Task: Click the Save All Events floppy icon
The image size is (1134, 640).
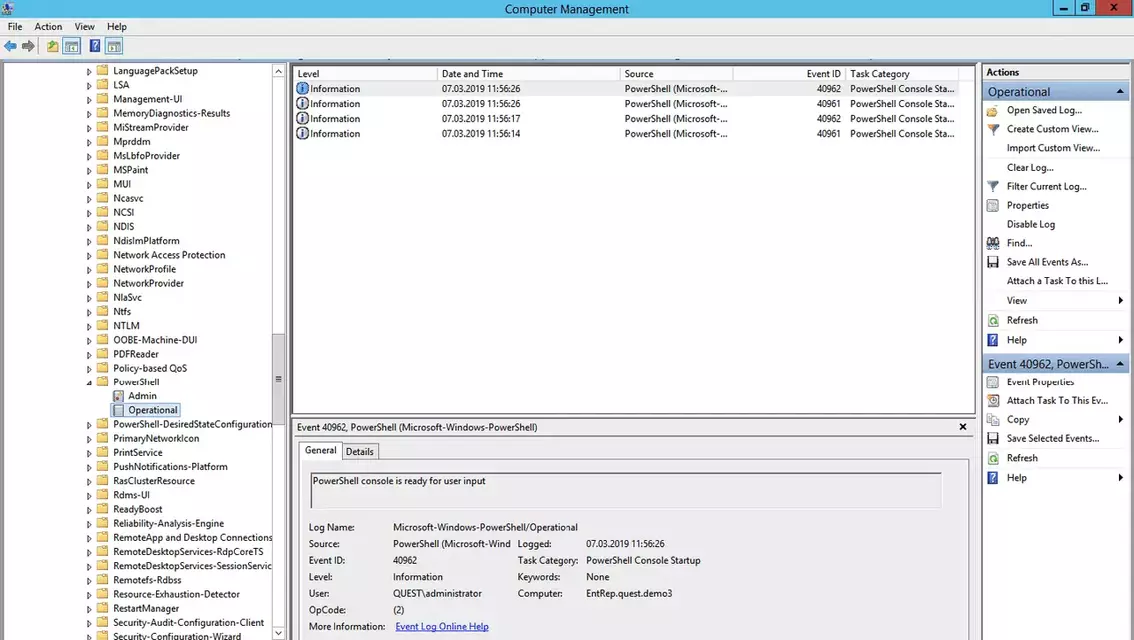Action: [993, 262]
